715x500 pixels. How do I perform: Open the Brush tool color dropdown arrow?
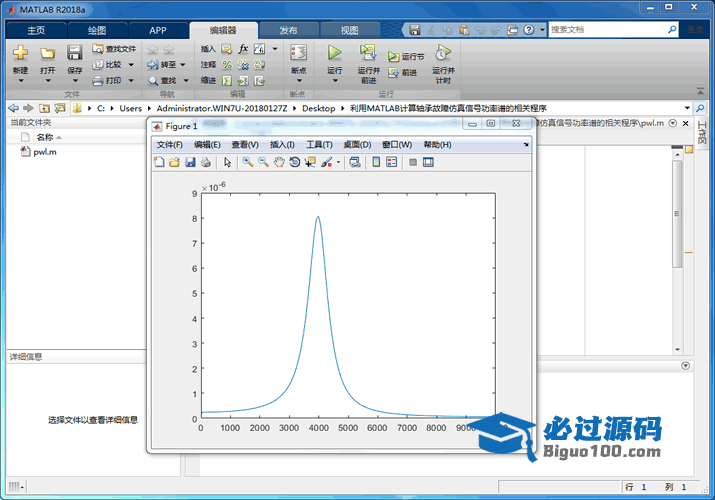coord(338,162)
